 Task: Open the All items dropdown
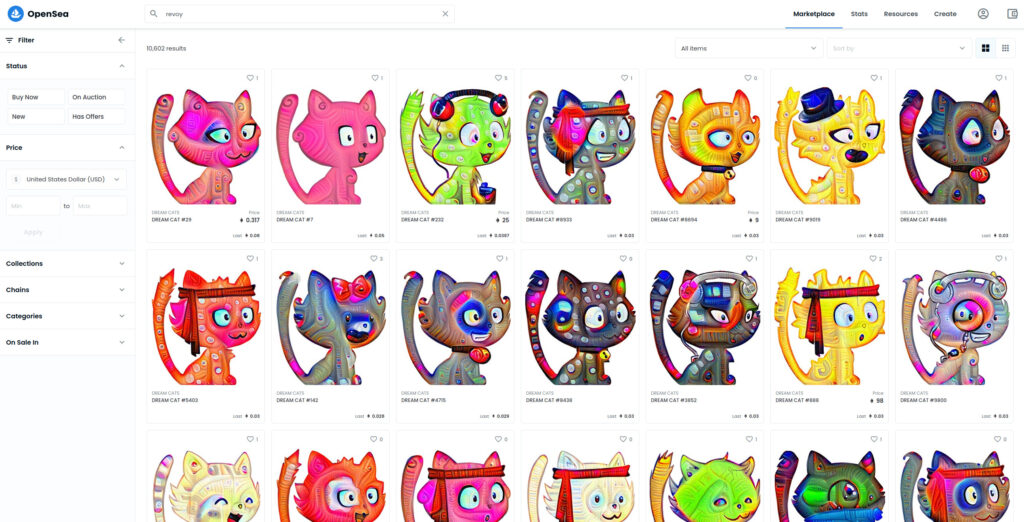[x=749, y=48]
